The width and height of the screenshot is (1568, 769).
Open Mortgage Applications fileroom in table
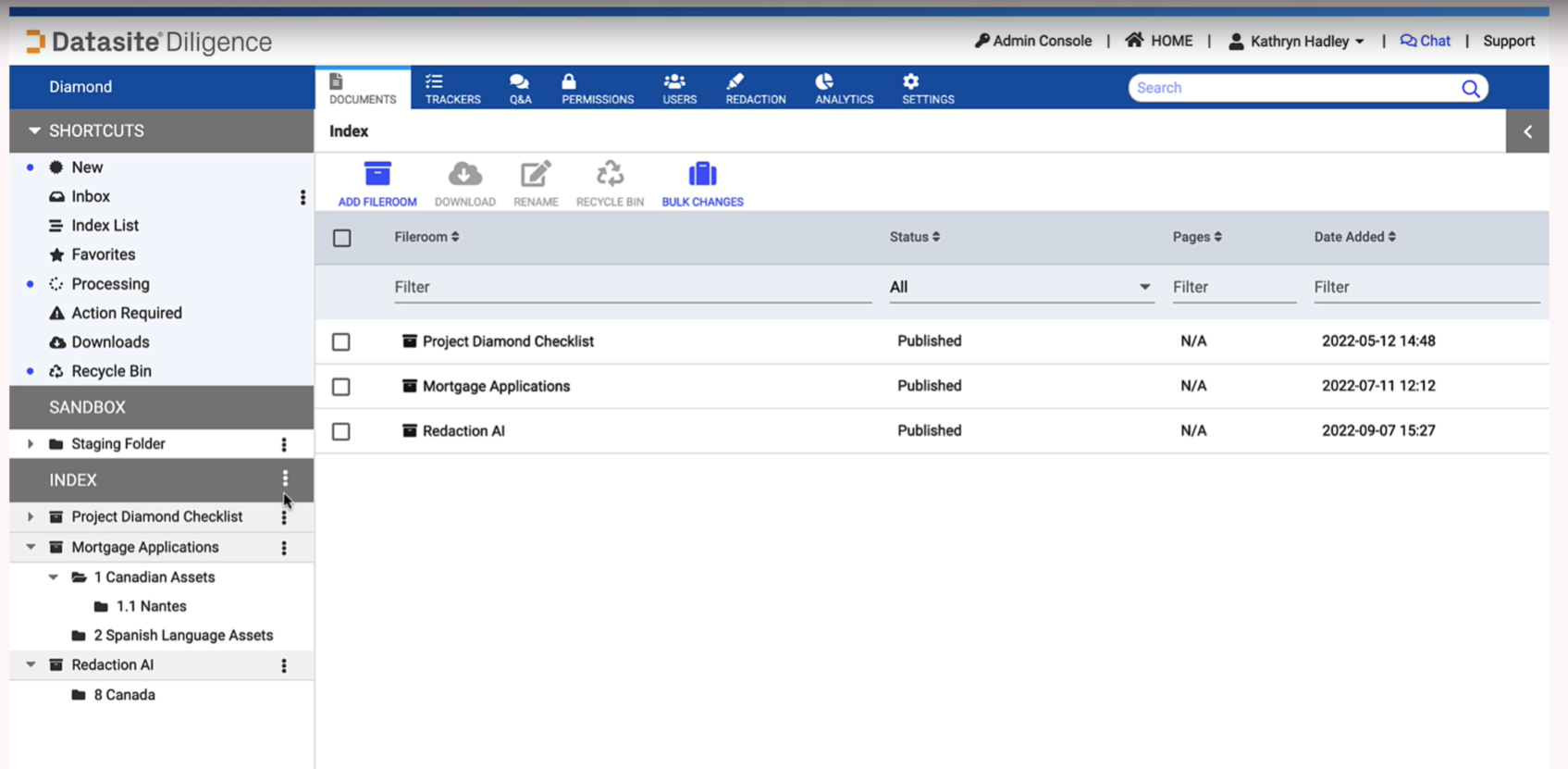pyautogui.click(x=496, y=387)
